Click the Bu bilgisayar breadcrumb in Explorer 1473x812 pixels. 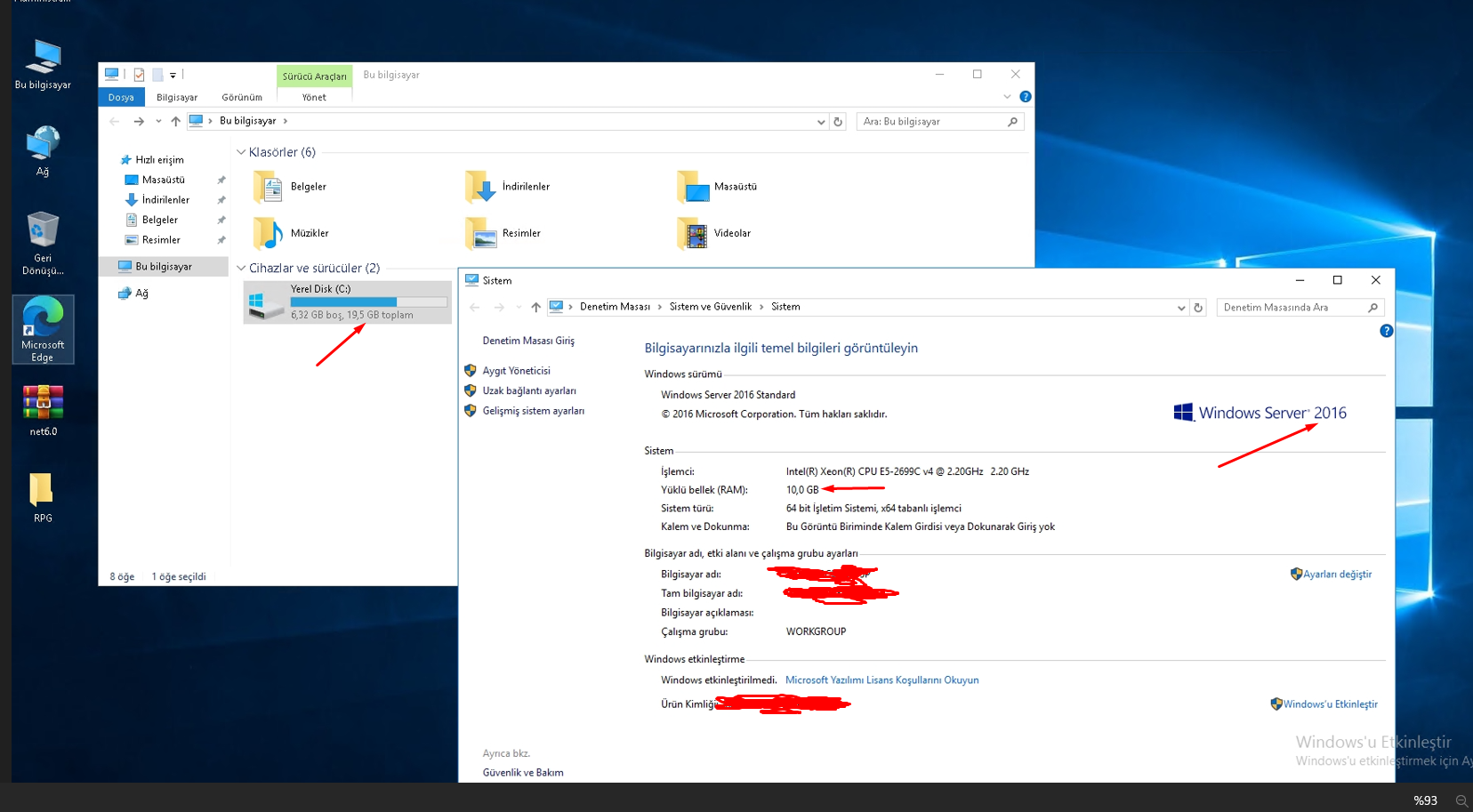(247, 121)
